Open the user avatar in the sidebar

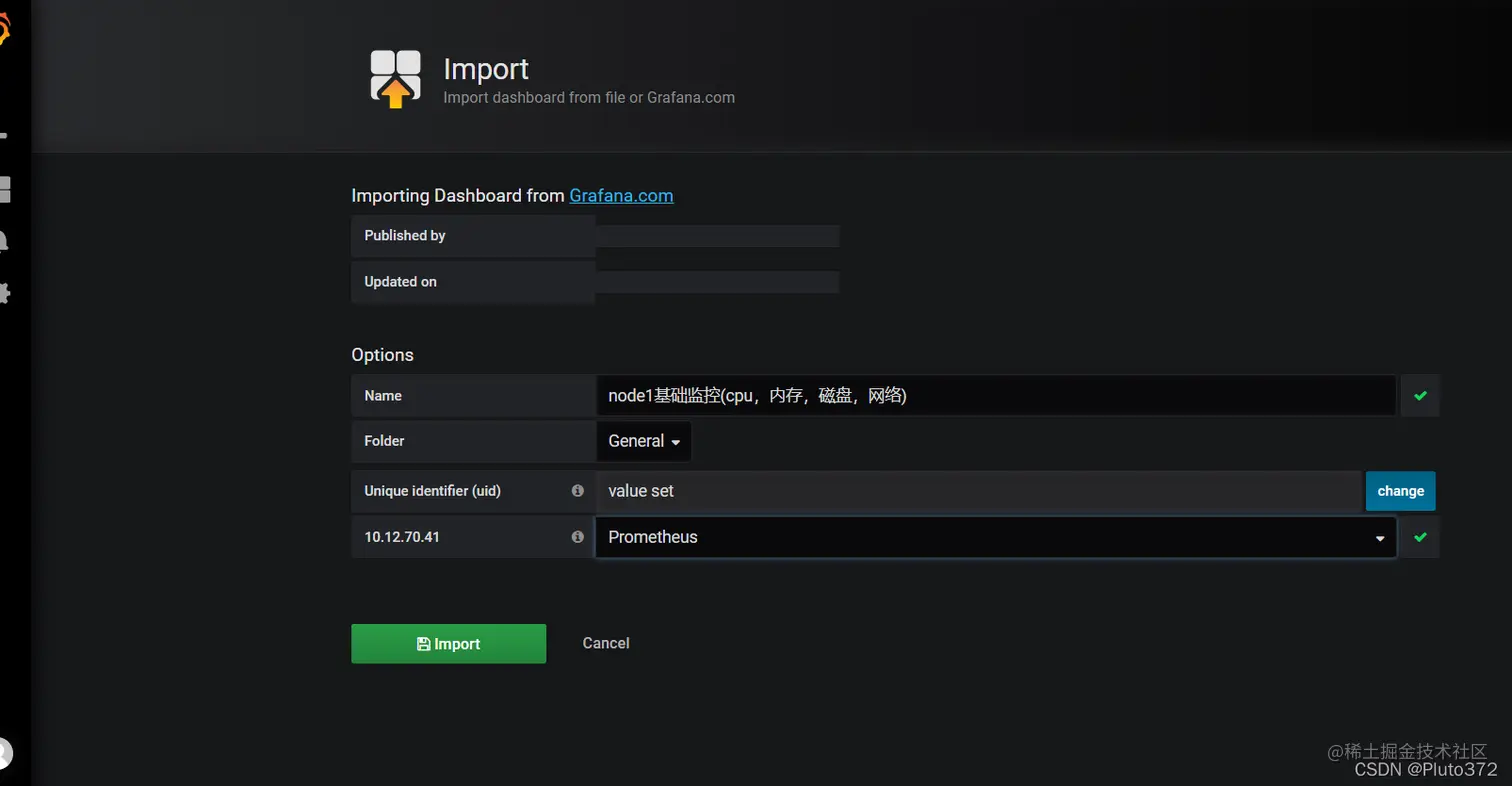(5, 752)
